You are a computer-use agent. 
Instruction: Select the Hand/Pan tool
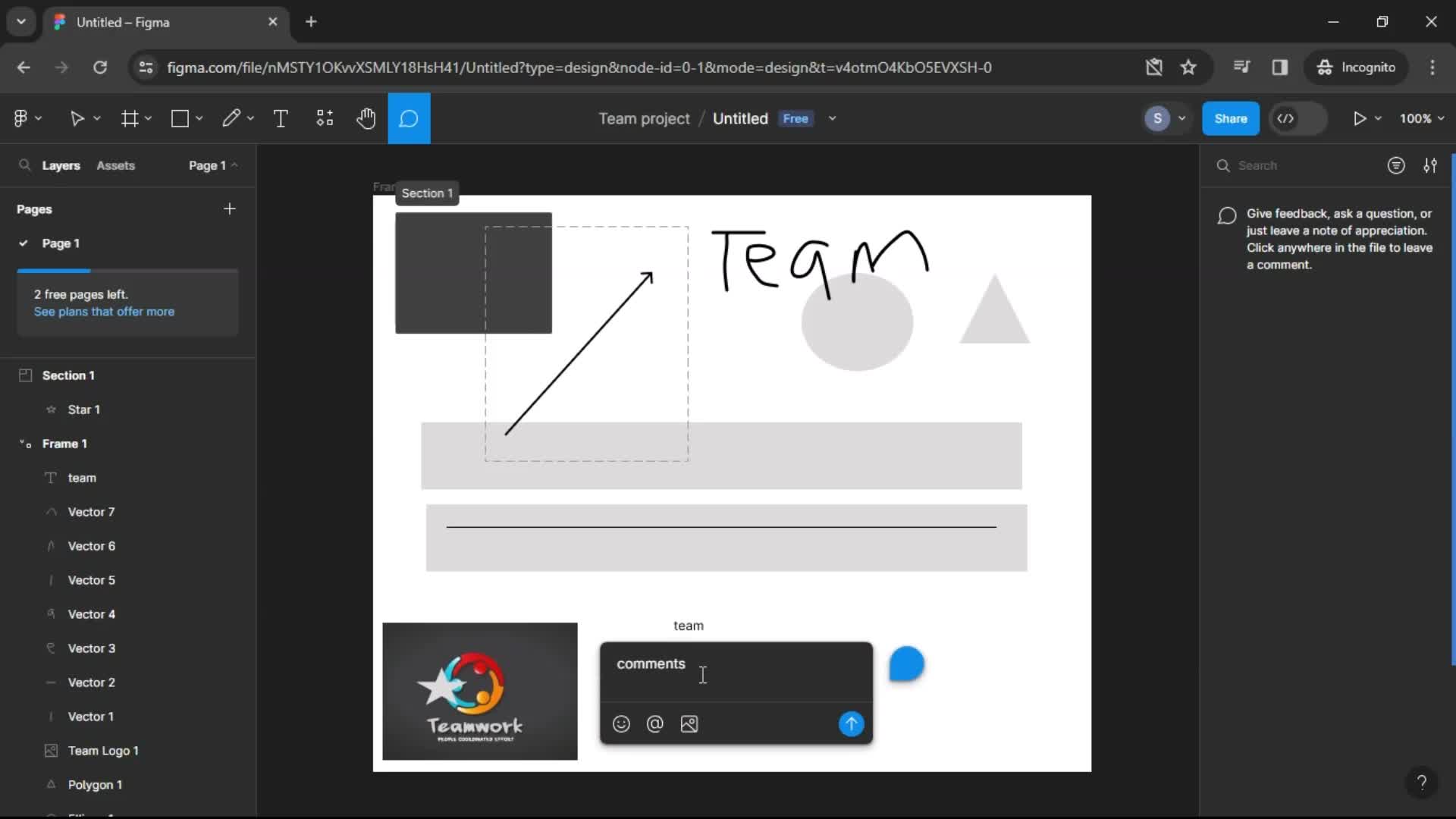tap(366, 119)
